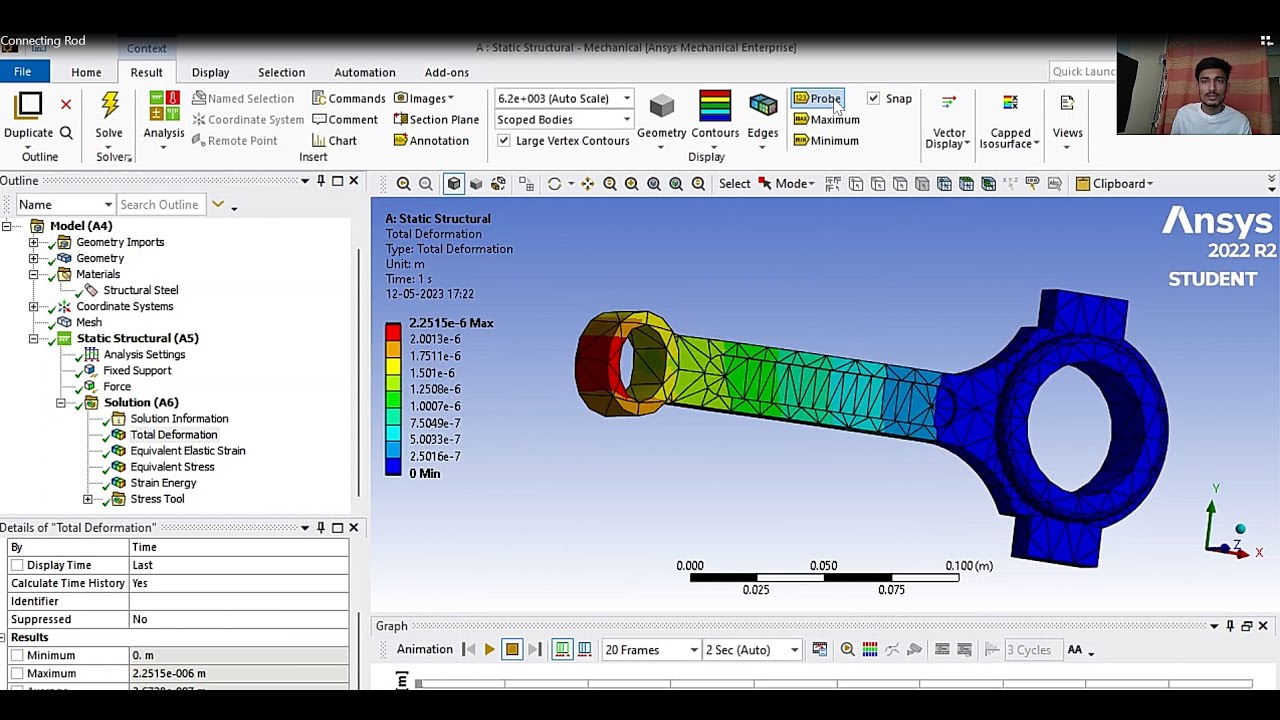
Task: Click the Edges display icon
Action: [763, 105]
